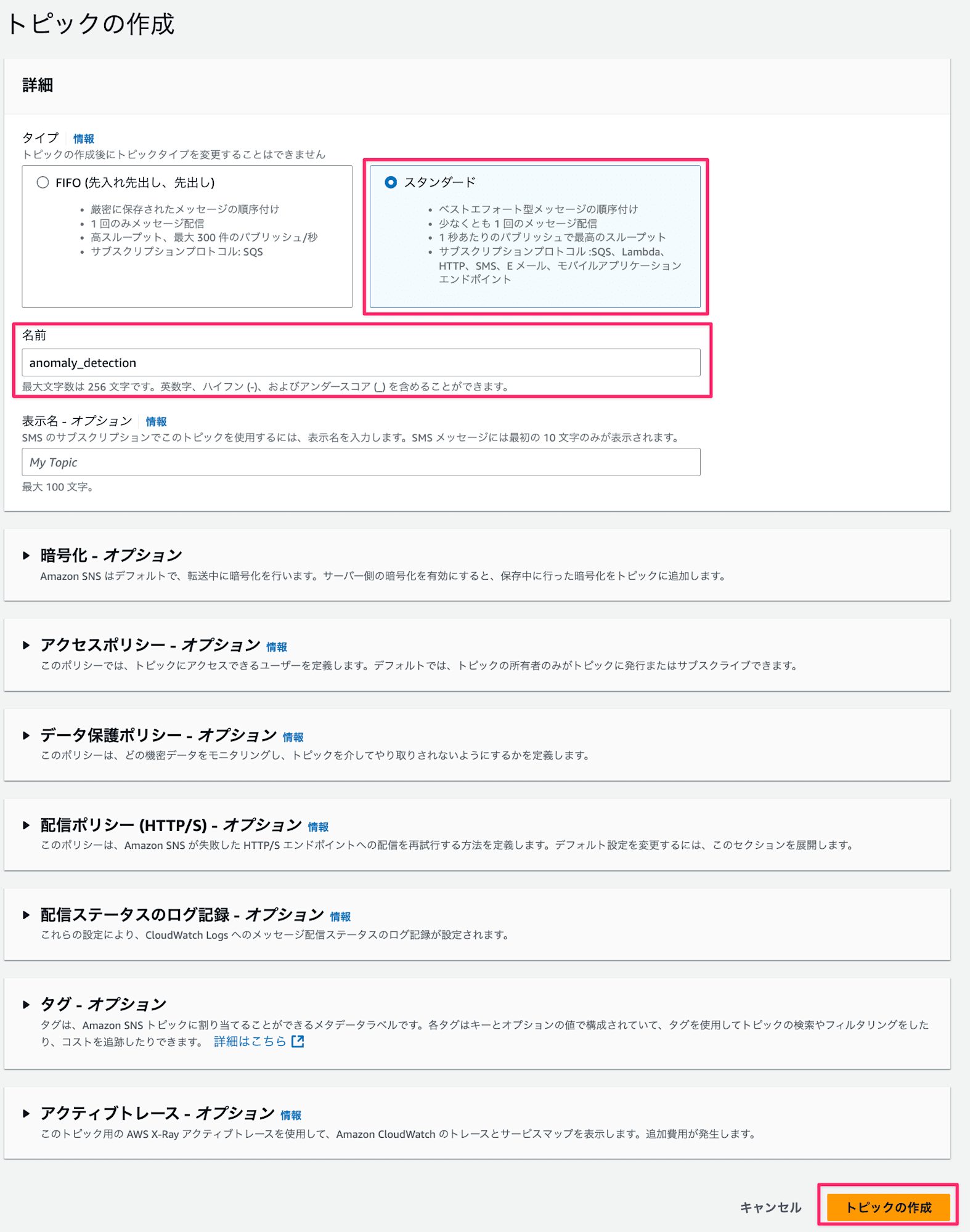Expand the タグ - オプション section
Viewport: 970px width, 1232px height.
tap(26, 1005)
